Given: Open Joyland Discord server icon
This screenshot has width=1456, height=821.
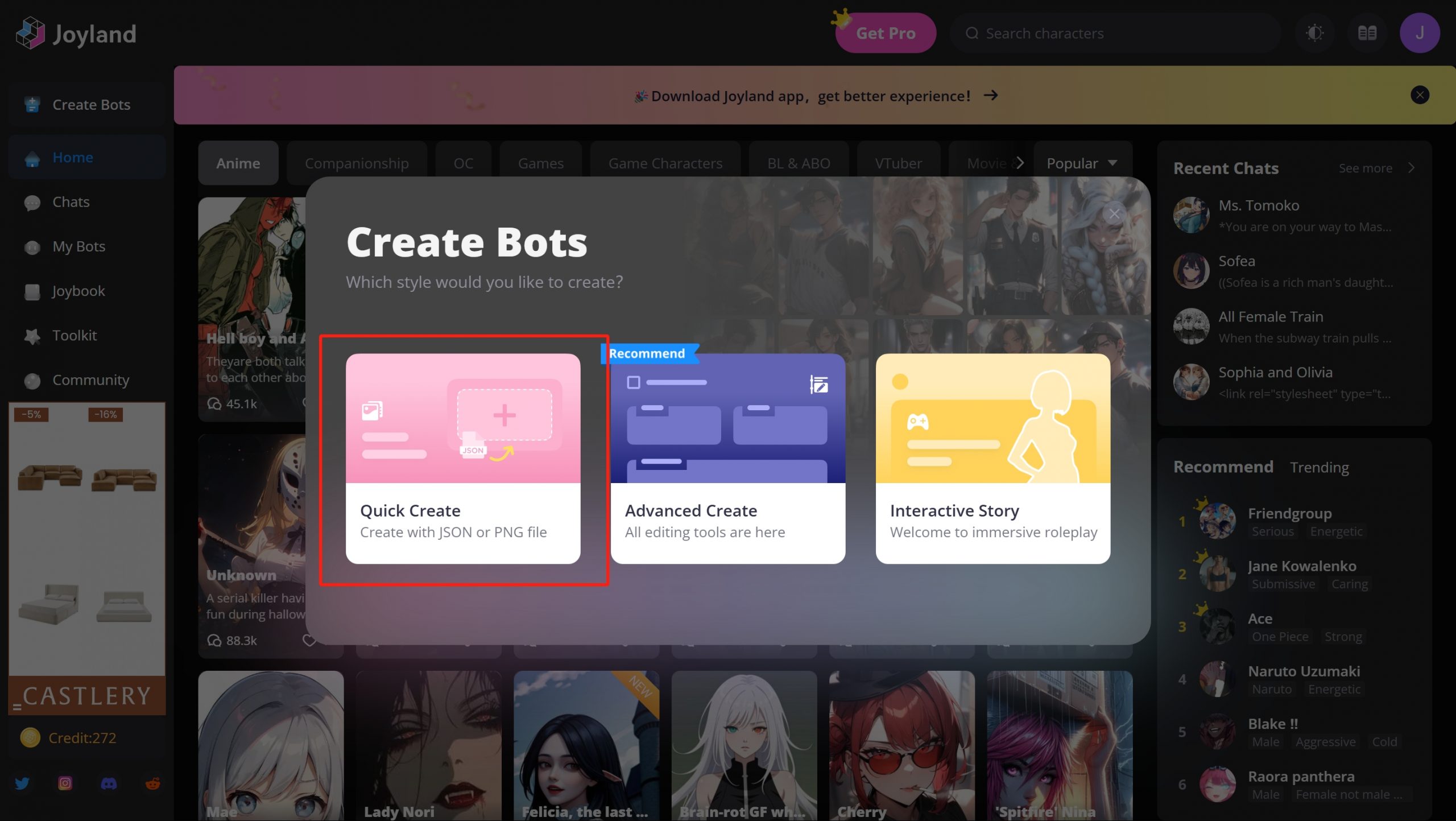Looking at the screenshot, I should [x=109, y=783].
